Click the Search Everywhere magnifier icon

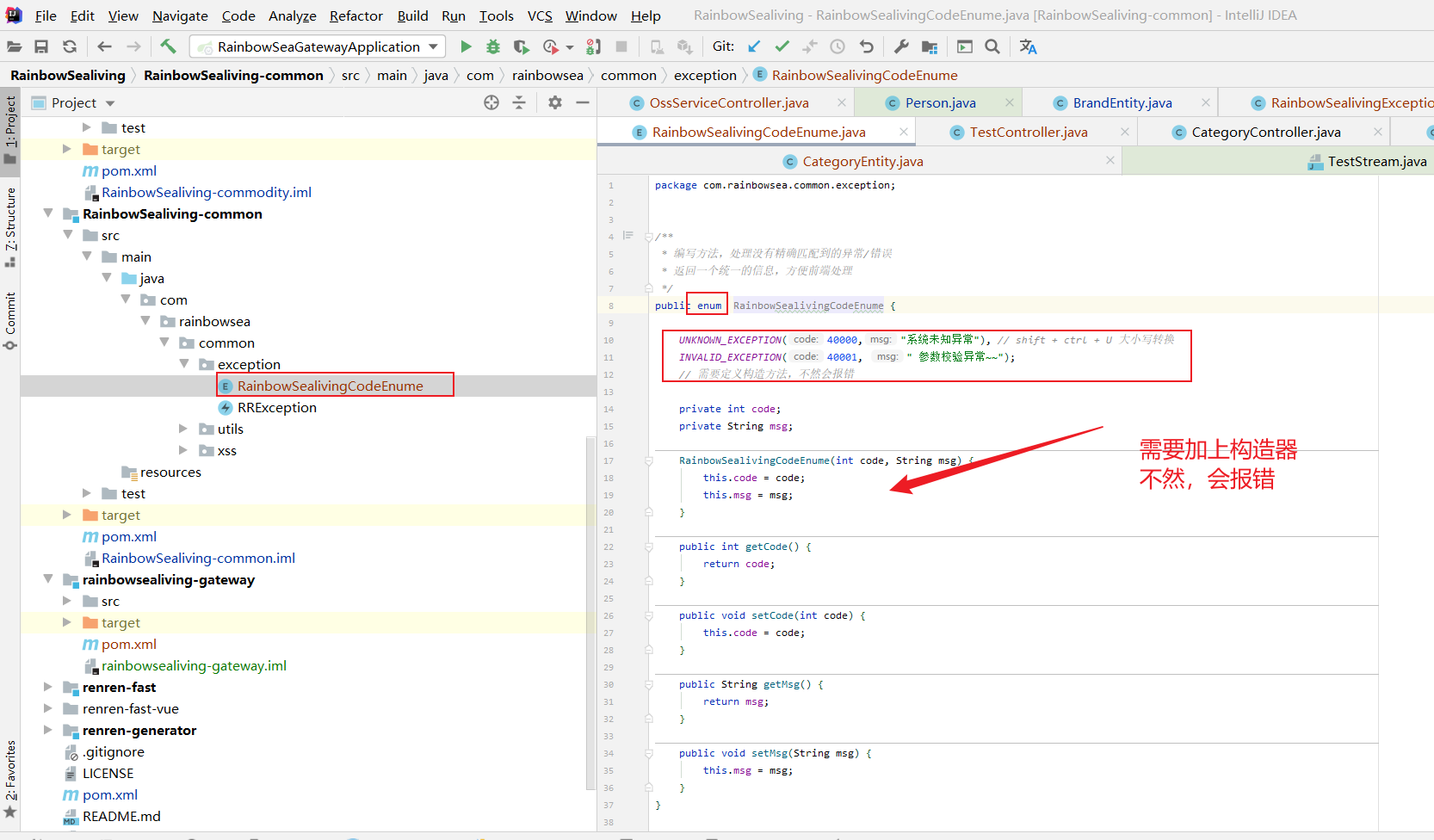[992, 46]
